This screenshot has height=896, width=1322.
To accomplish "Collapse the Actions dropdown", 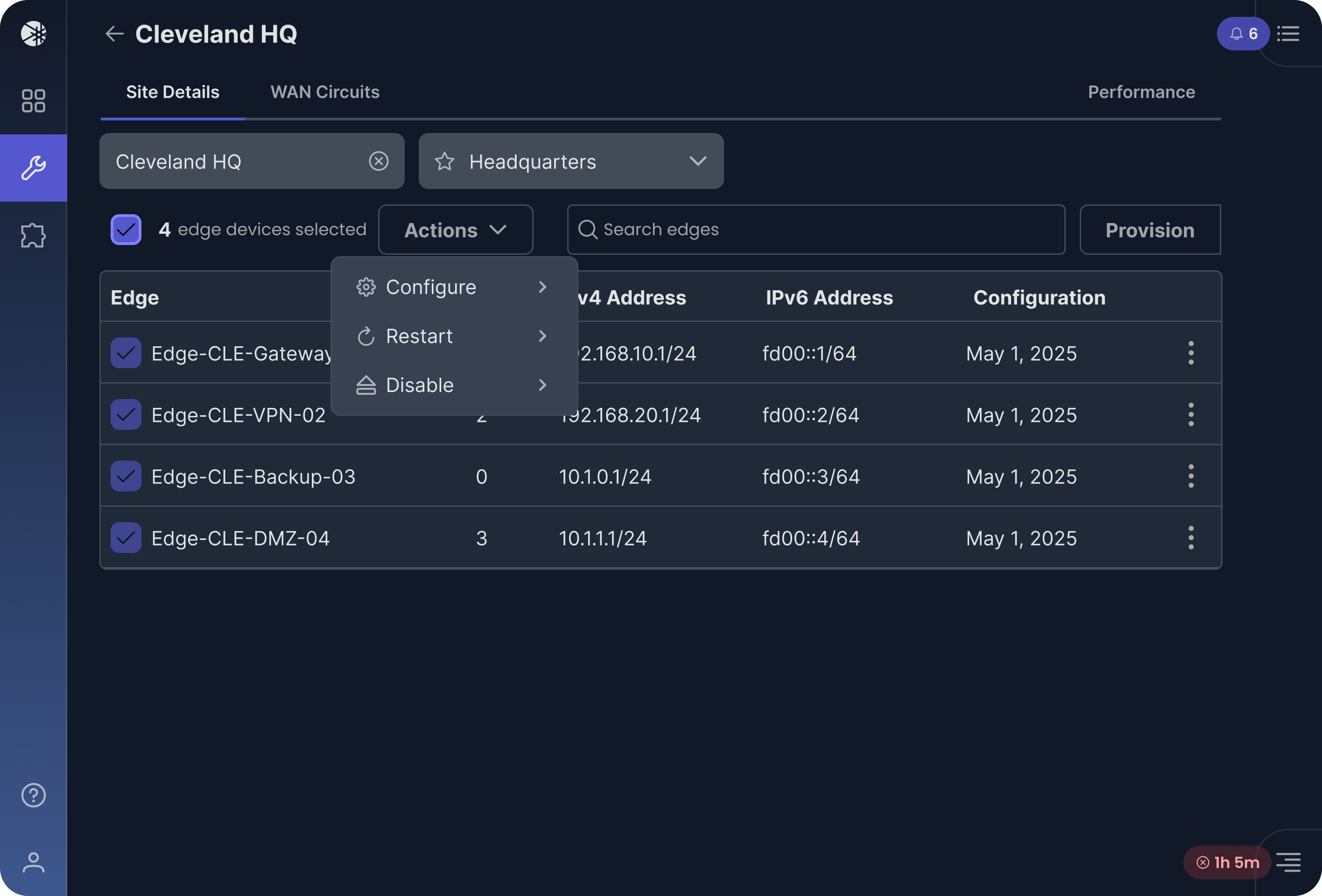I will pos(455,230).
